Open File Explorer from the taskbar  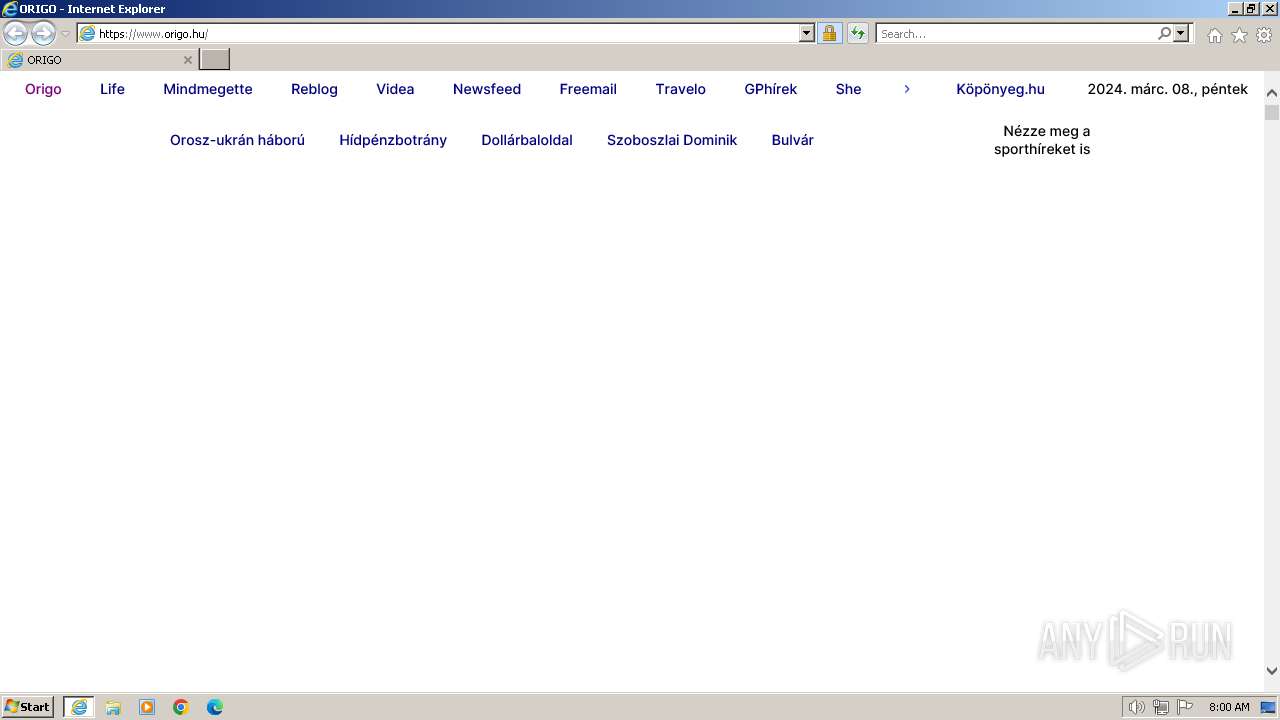tap(113, 707)
